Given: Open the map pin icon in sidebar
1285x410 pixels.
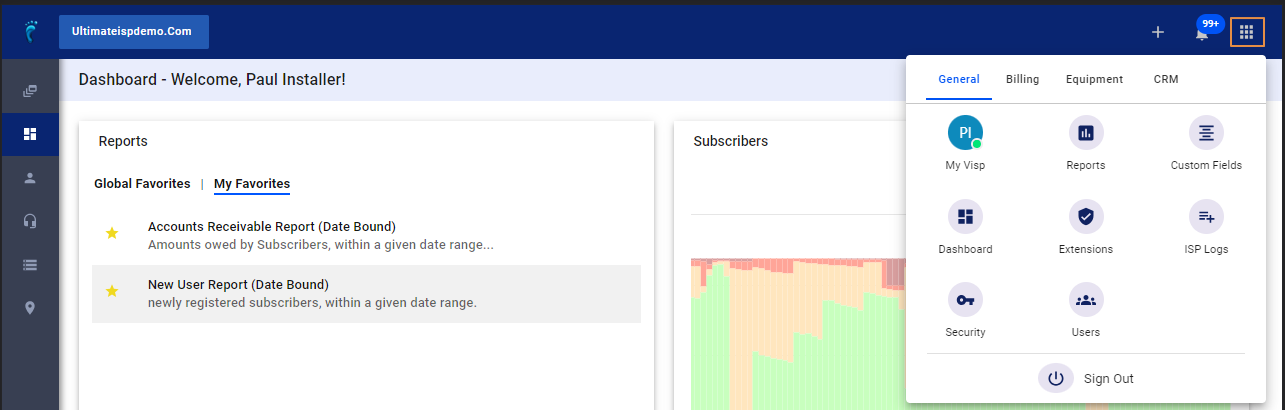Looking at the screenshot, I should point(30,308).
